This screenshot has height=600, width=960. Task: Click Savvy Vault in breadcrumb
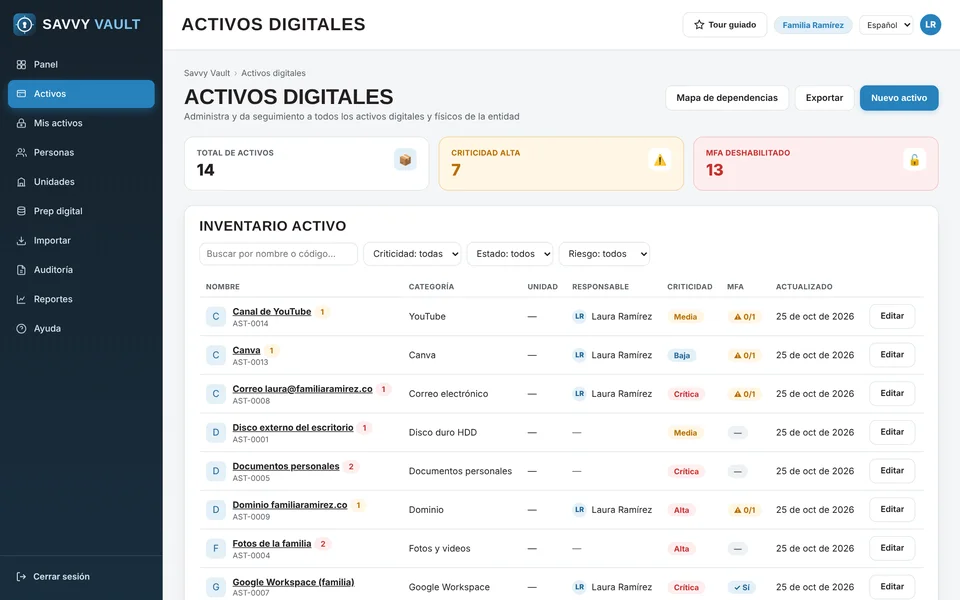[x=207, y=73]
